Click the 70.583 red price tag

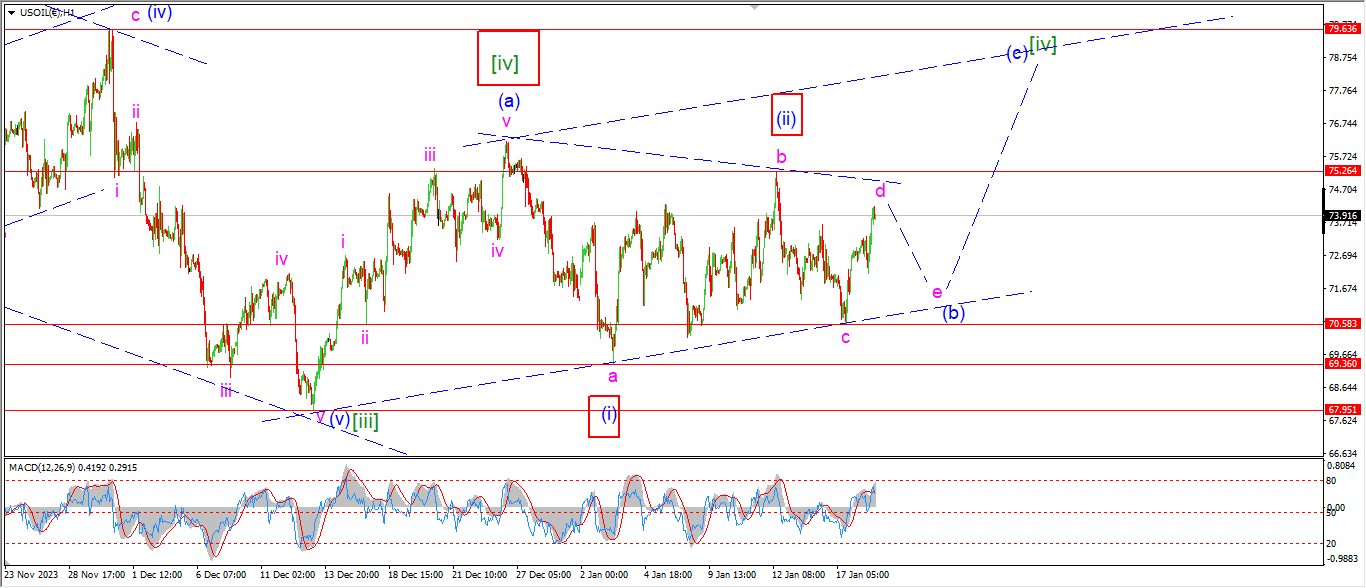tap(1342, 324)
